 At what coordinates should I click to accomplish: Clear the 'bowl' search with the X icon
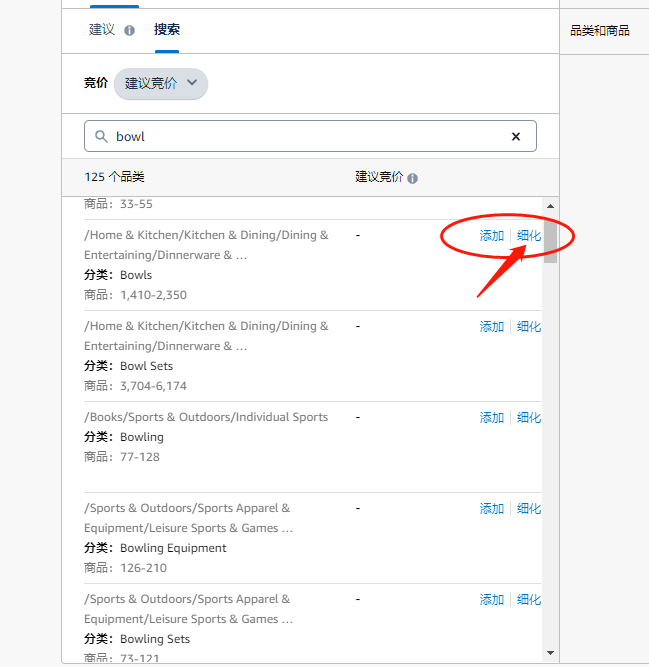pyautogui.click(x=516, y=136)
